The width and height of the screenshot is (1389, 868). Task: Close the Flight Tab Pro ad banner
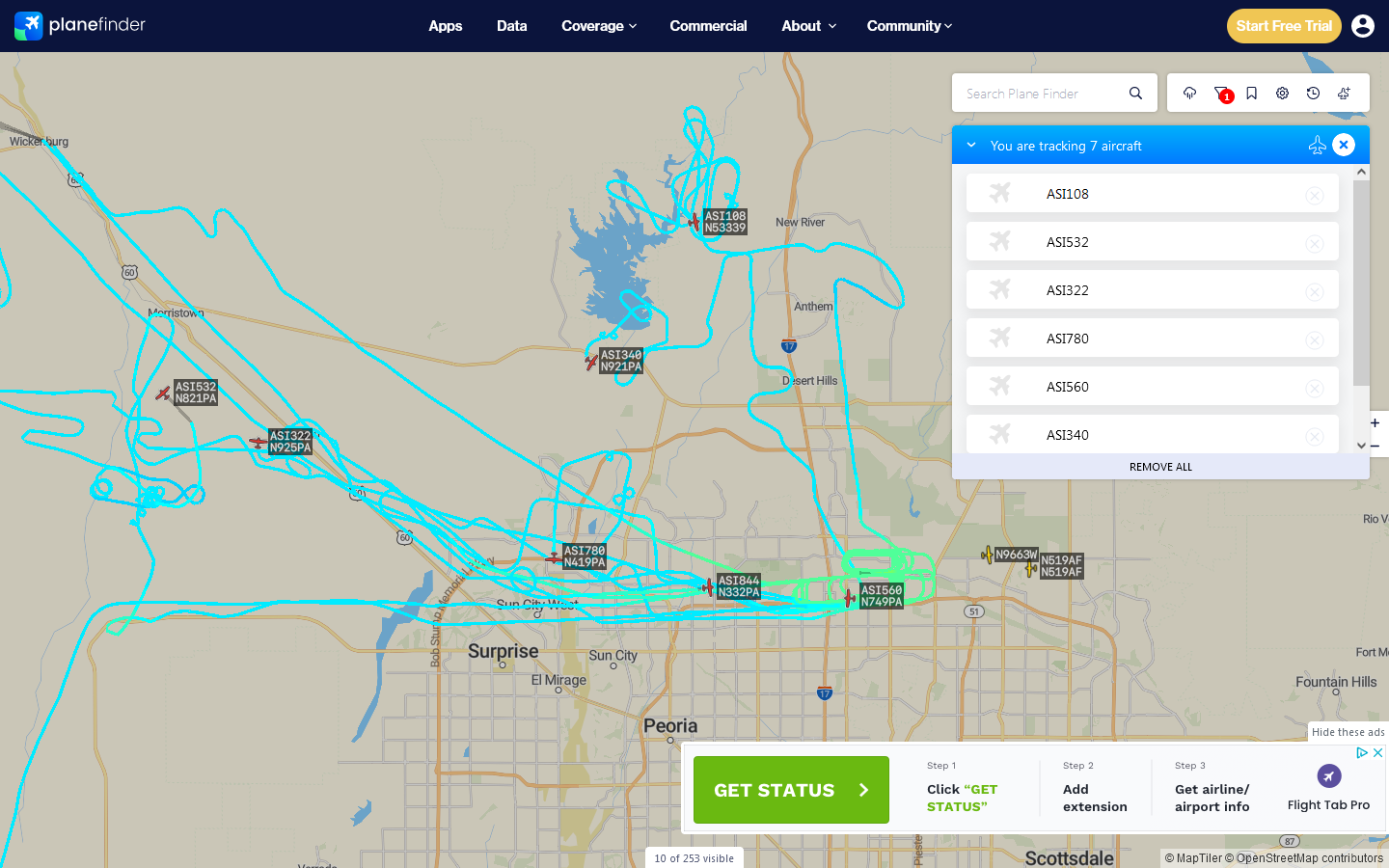(x=1378, y=753)
